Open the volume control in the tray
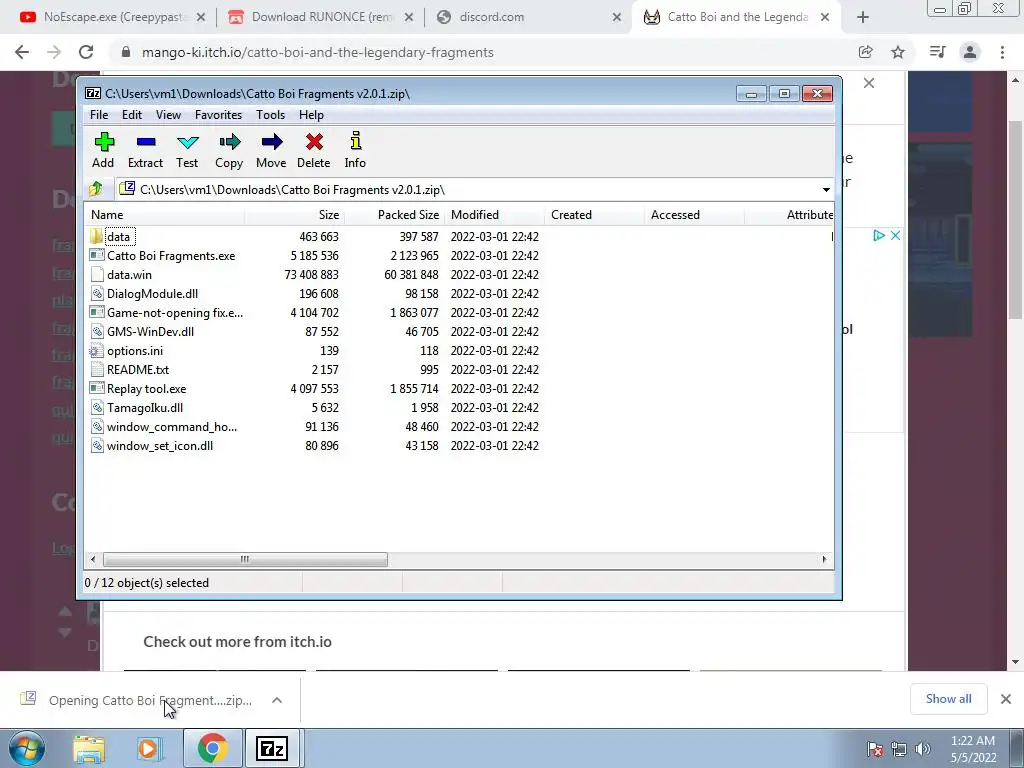Image resolution: width=1024 pixels, height=768 pixels. pos(923,749)
